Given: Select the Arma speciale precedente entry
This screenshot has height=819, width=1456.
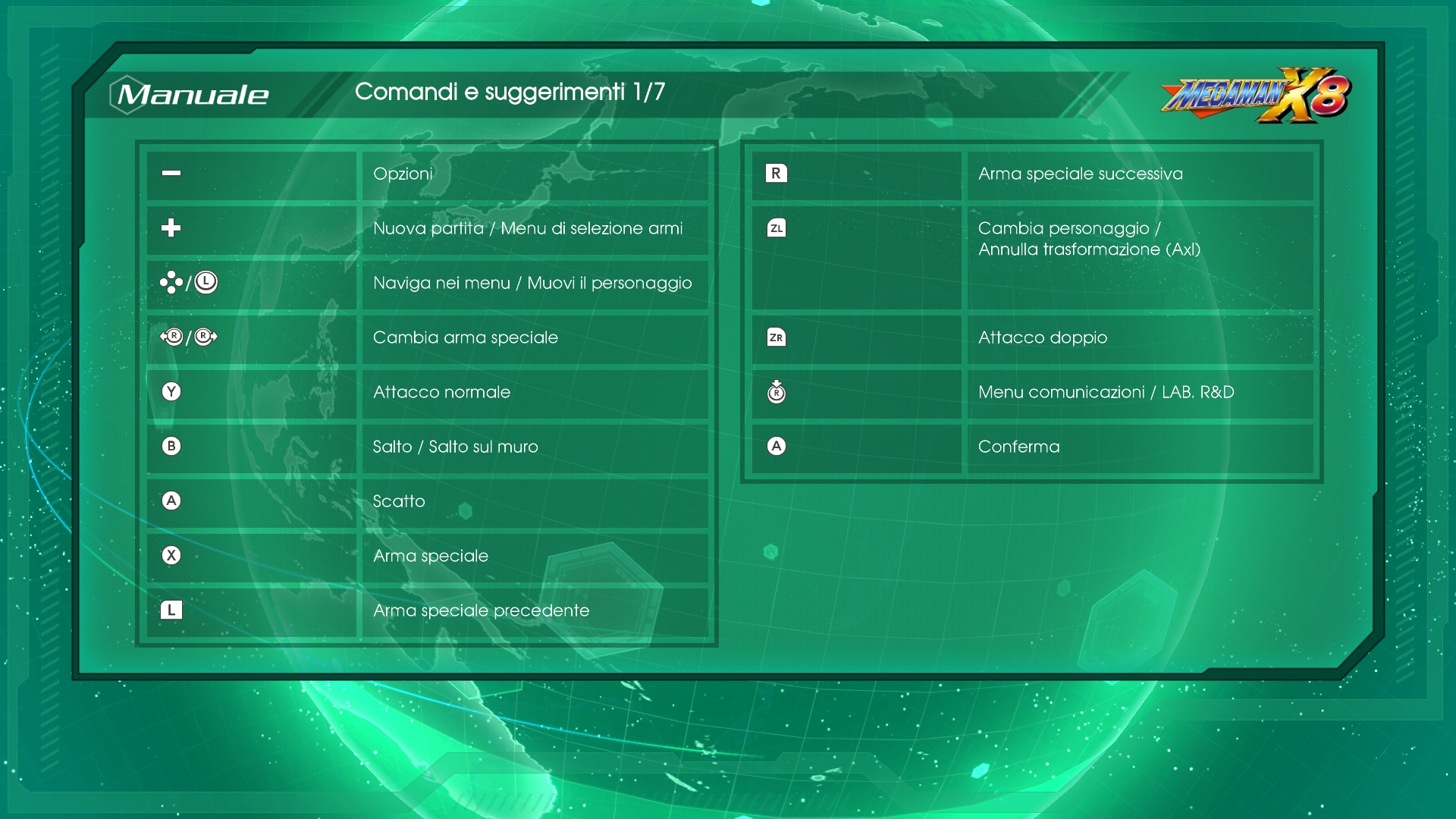Looking at the screenshot, I should pyautogui.click(x=481, y=610).
